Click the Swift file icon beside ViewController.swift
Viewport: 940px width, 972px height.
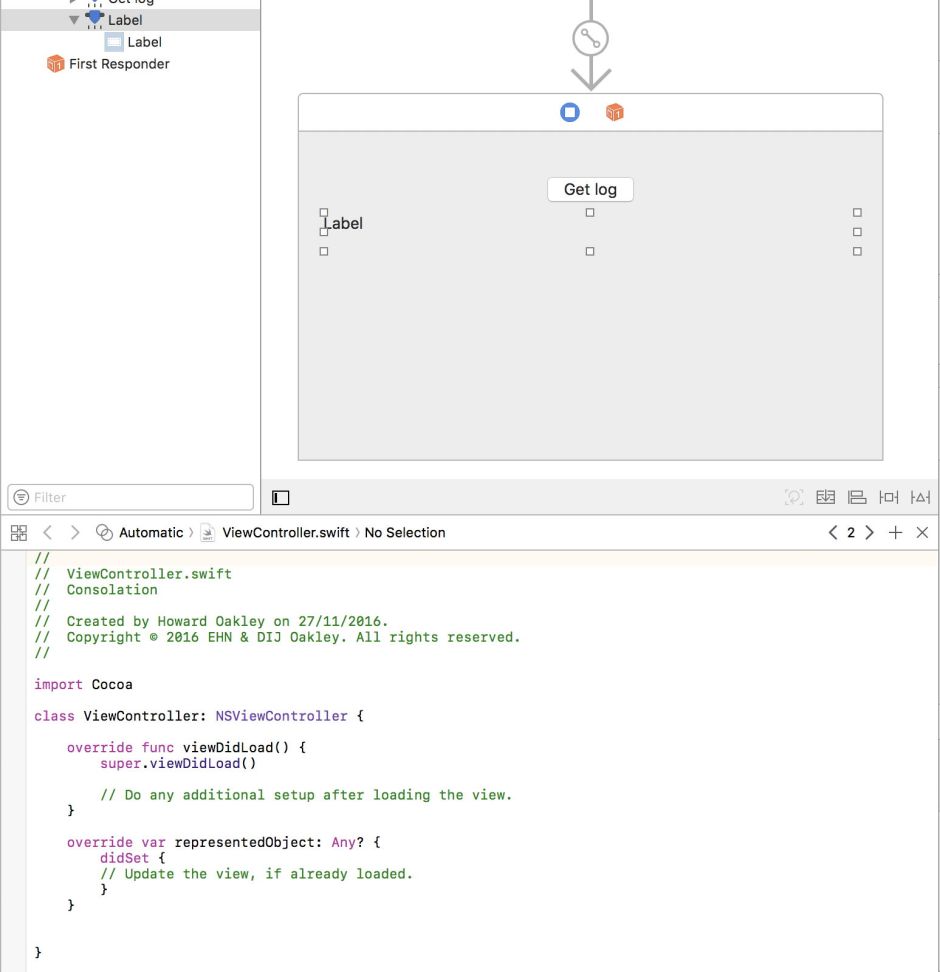click(x=208, y=532)
